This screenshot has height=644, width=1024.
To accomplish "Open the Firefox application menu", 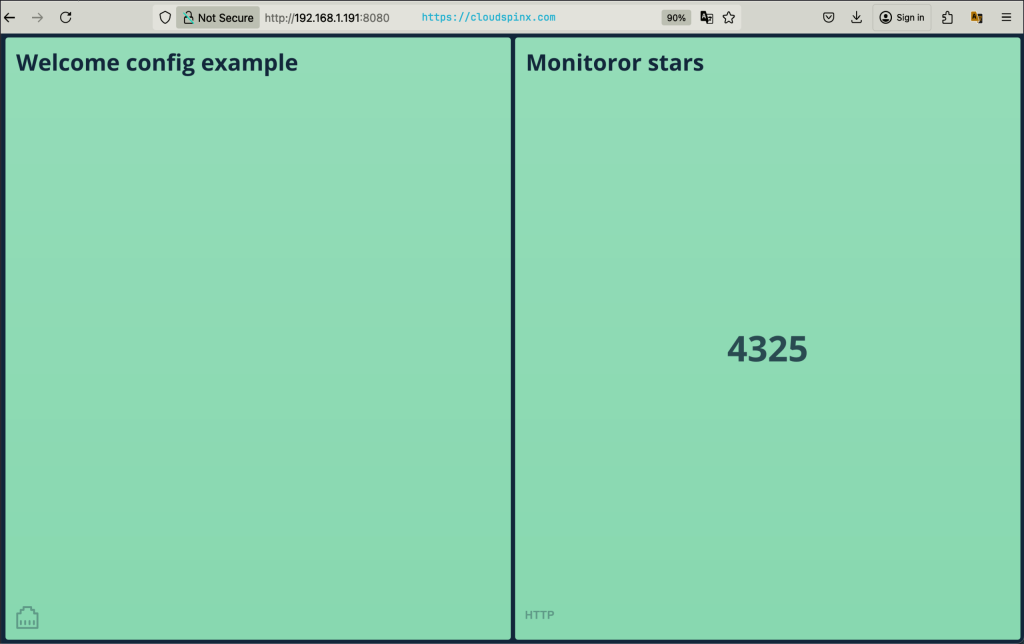I will pyautogui.click(x=1006, y=17).
